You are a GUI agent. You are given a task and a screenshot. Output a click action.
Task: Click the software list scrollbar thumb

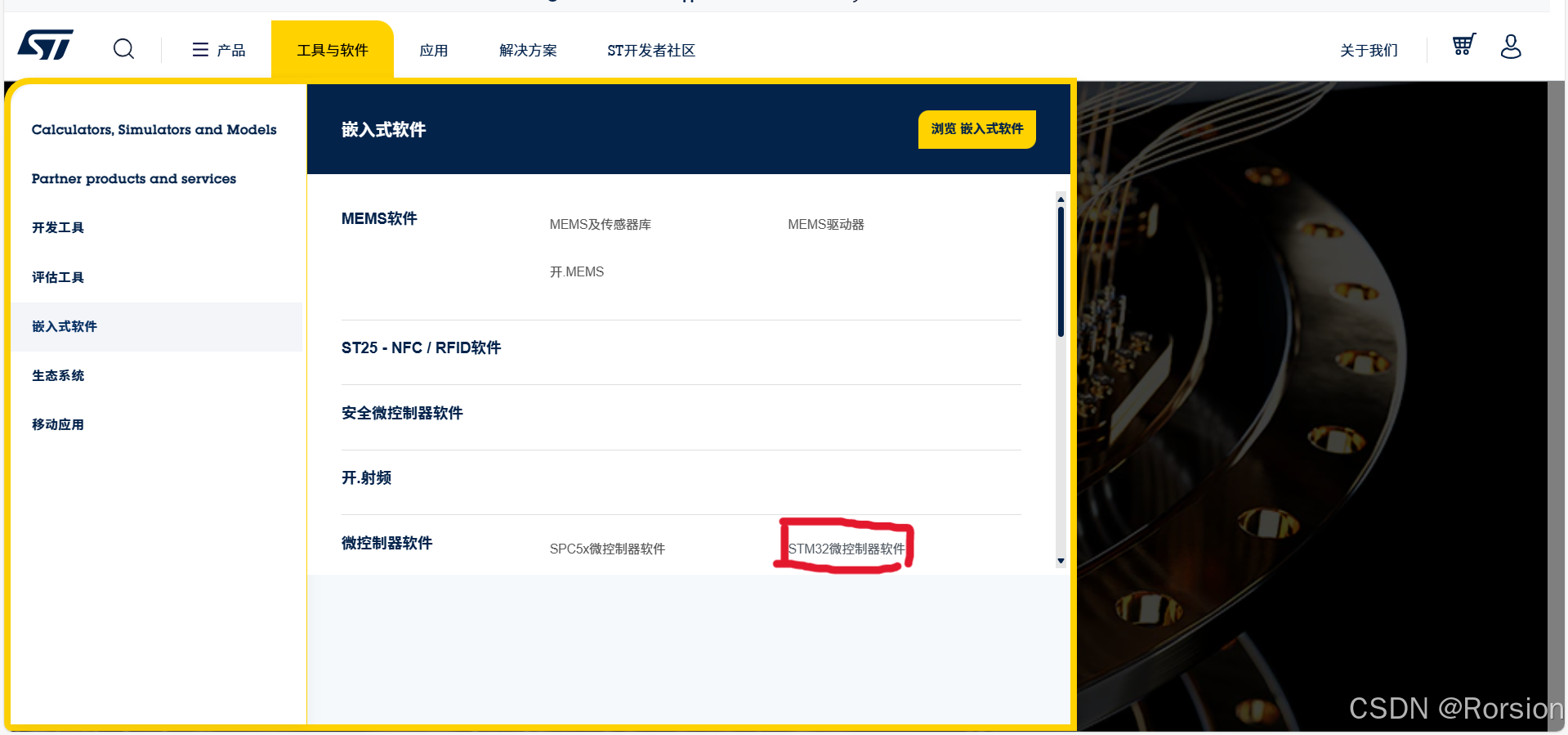click(1061, 271)
